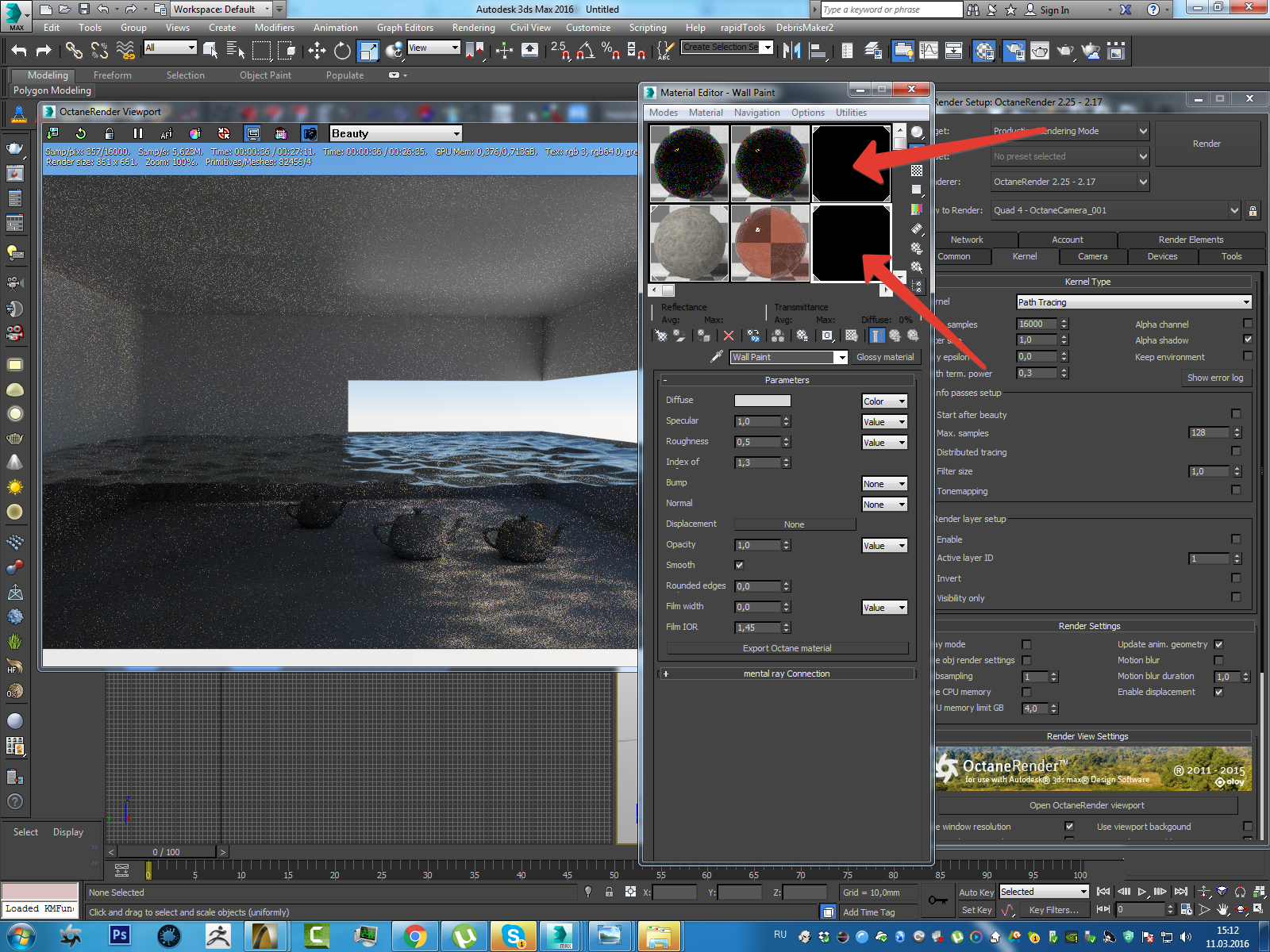
Task: Open Google Chrome from the taskbar
Action: click(415, 936)
